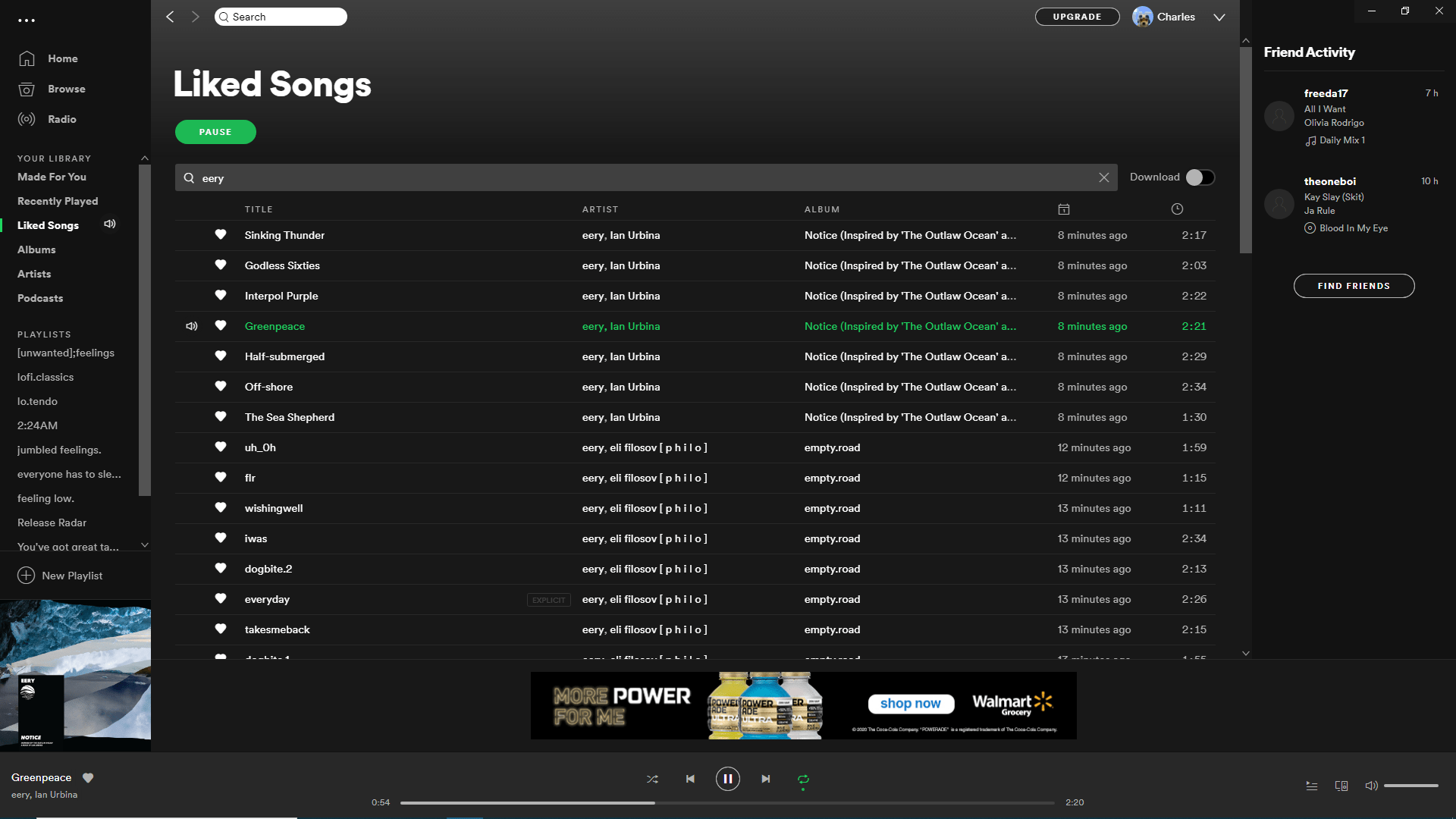Skip to previous track
This screenshot has height=819, width=1456.
click(690, 779)
